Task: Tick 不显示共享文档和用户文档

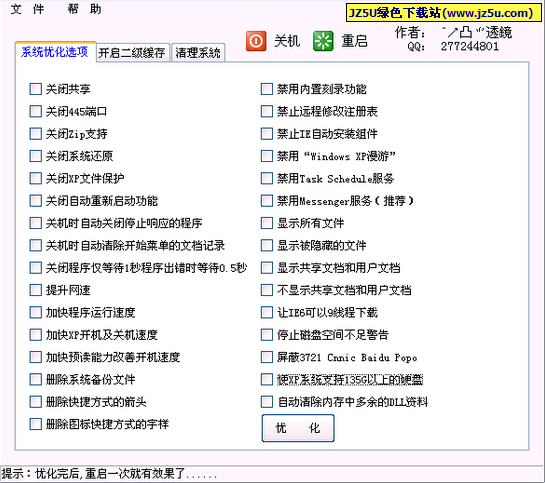Action: [267, 290]
